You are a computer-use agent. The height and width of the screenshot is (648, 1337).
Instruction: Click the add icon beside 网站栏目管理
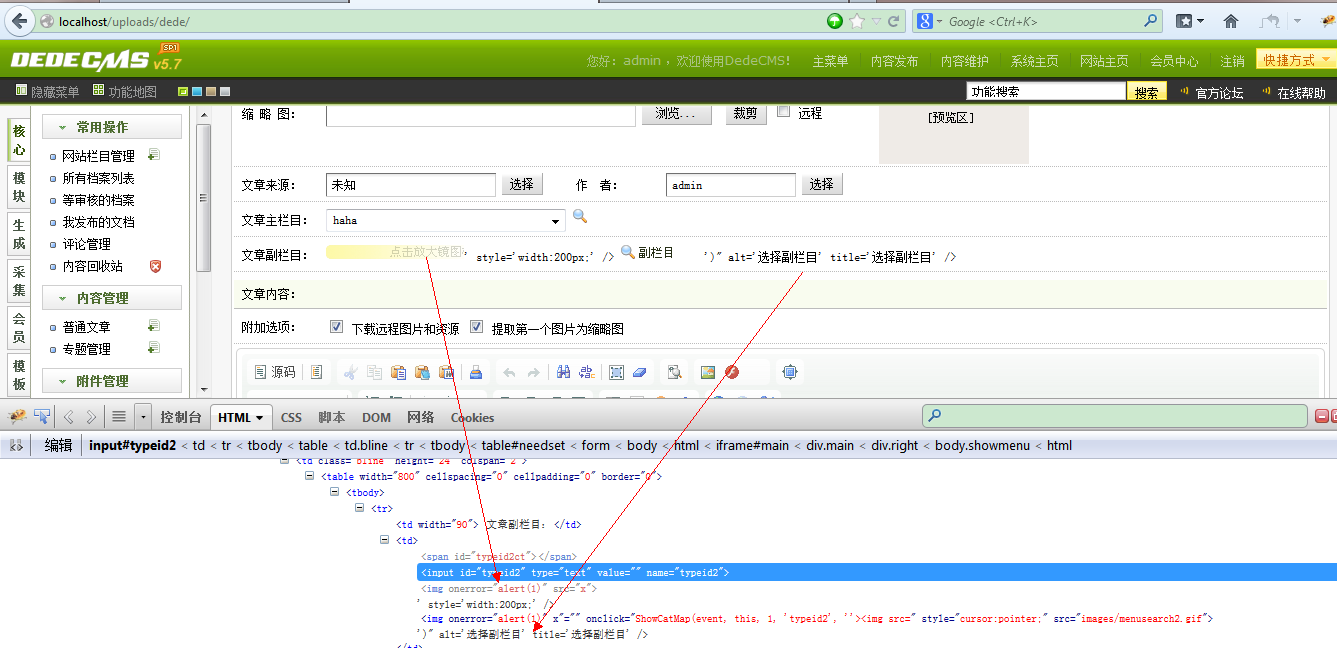154,155
